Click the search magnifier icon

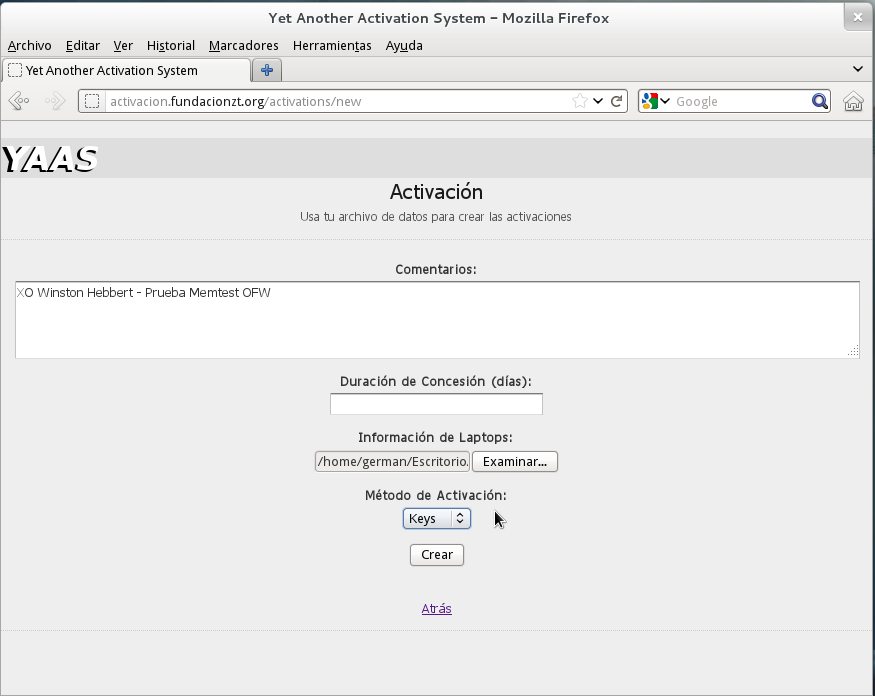pyautogui.click(x=820, y=101)
